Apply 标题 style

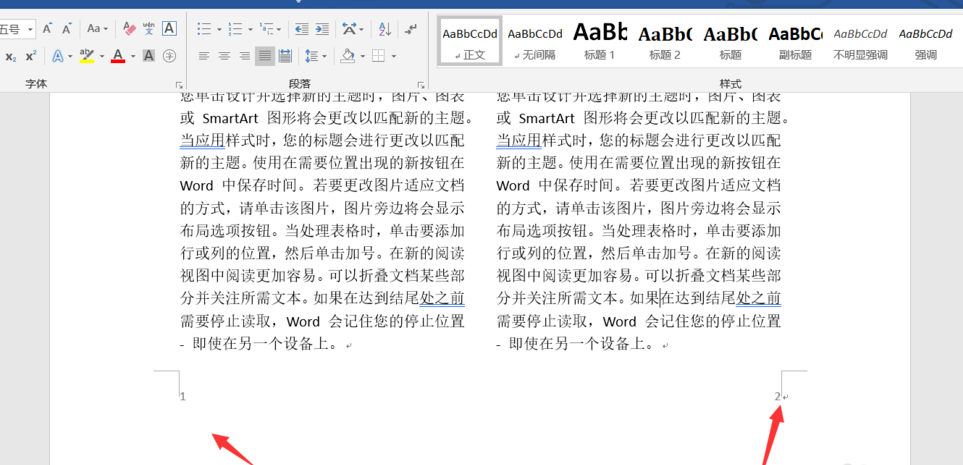[730, 41]
